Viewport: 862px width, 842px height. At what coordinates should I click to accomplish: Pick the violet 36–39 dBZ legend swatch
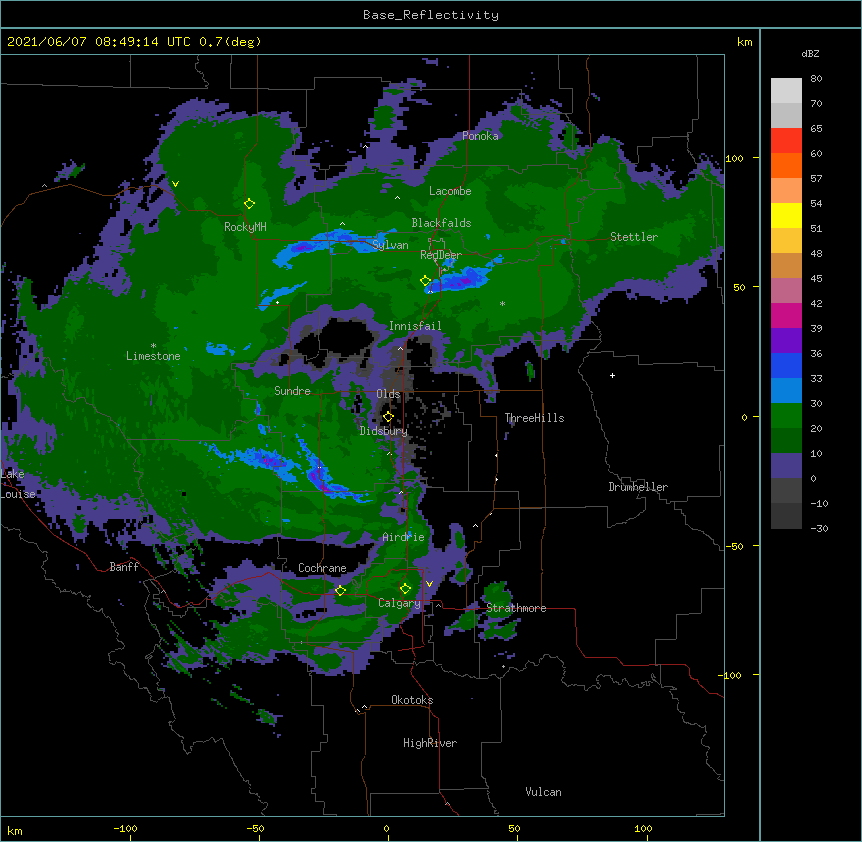click(x=786, y=341)
